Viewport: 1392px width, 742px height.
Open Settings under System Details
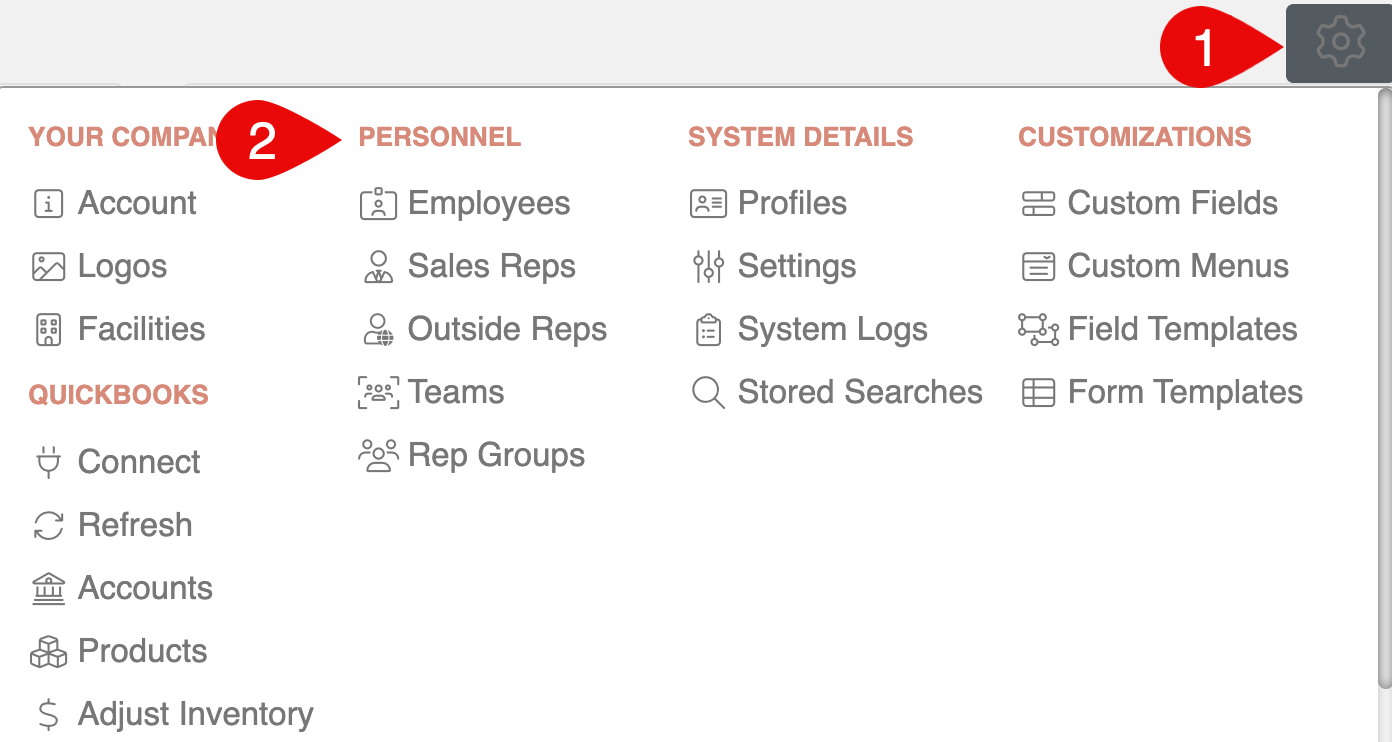pyautogui.click(x=797, y=267)
